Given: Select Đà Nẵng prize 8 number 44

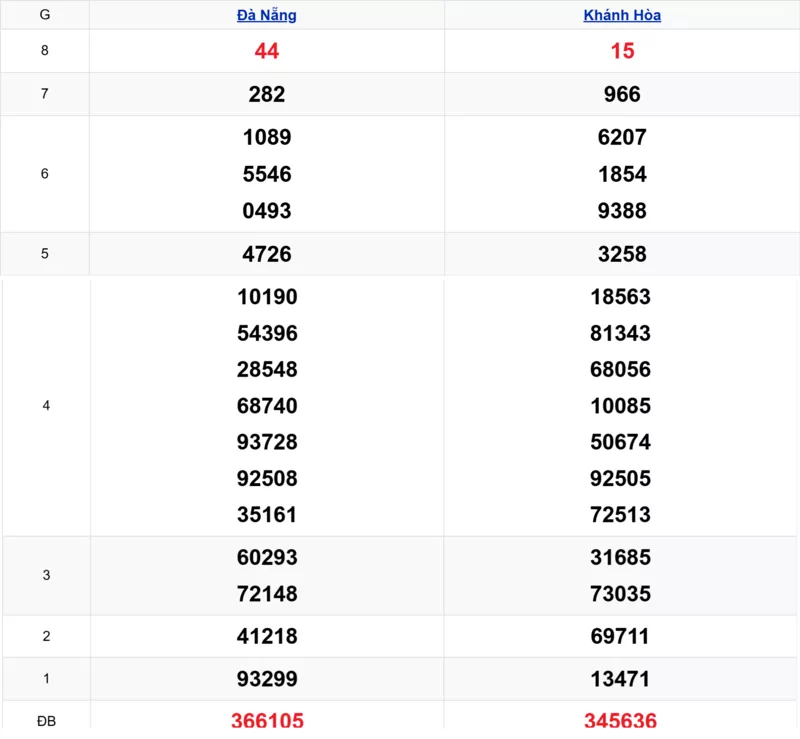Looking at the screenshot, I should [x=267, y=51].
